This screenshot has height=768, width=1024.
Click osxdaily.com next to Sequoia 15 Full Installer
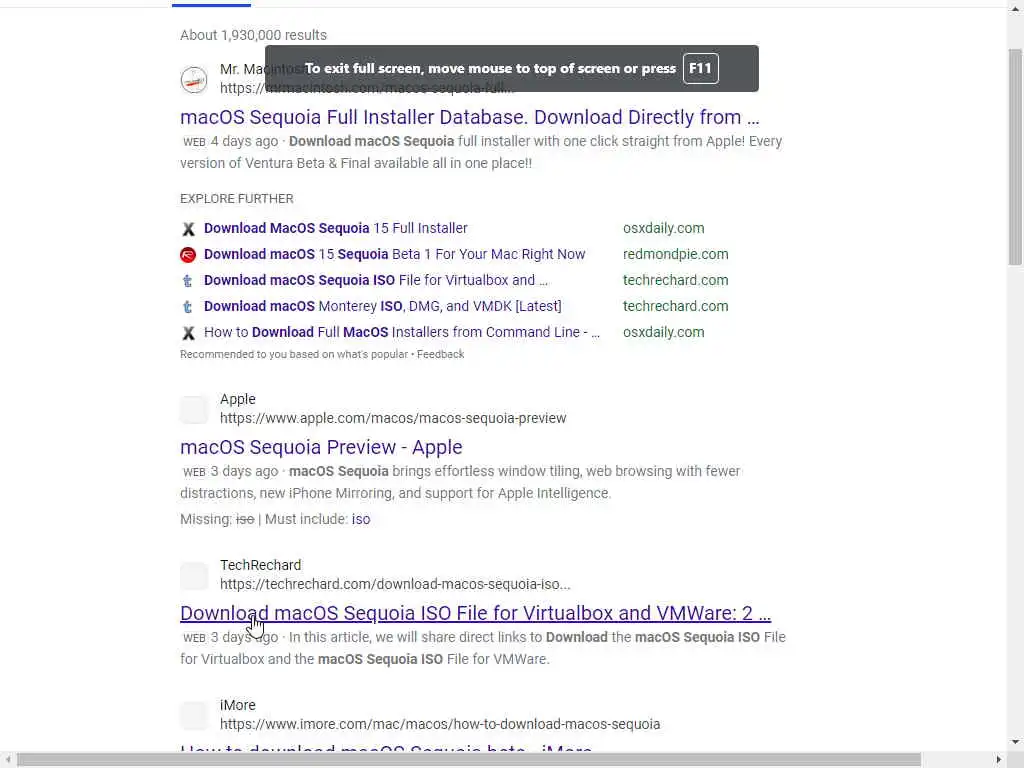click(664, 228)
